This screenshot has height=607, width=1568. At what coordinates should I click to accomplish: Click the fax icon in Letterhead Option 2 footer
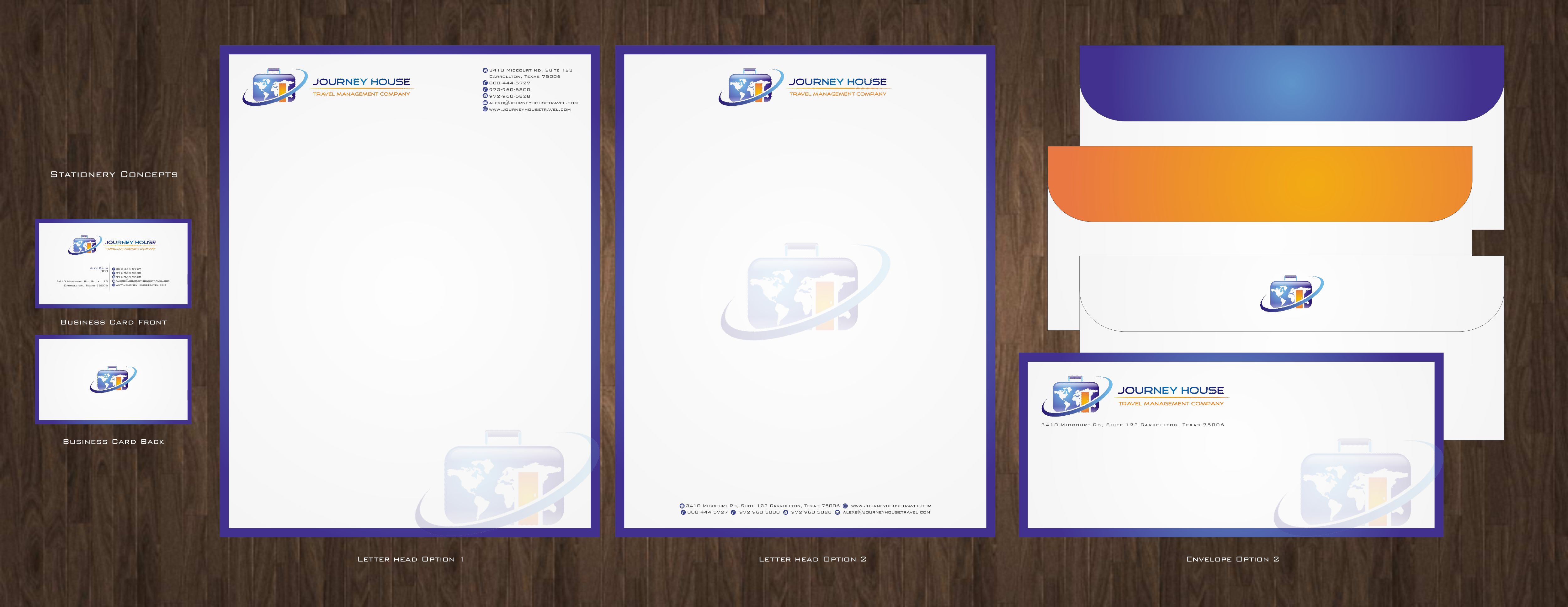(786, 513)
